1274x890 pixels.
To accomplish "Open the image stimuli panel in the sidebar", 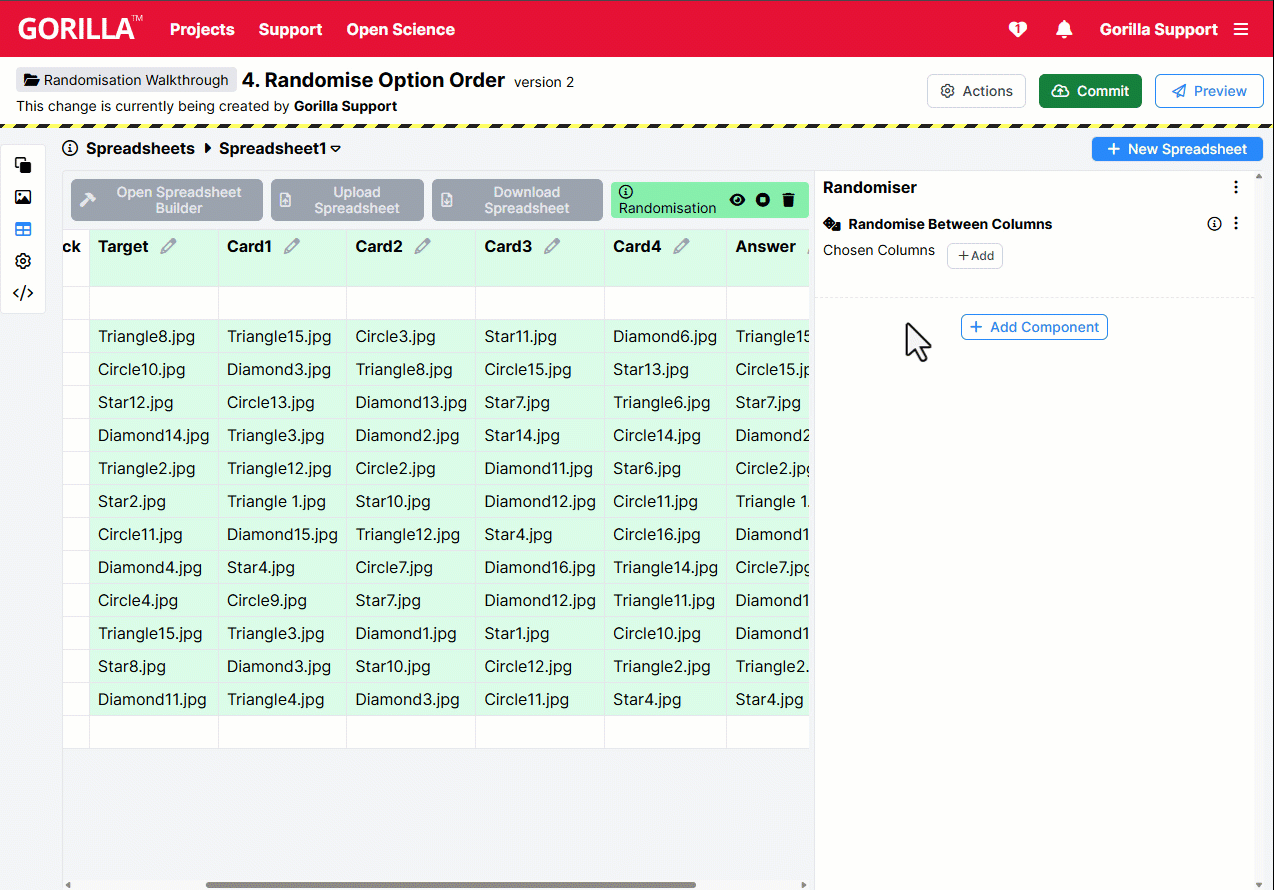I will tap(22, 197).
